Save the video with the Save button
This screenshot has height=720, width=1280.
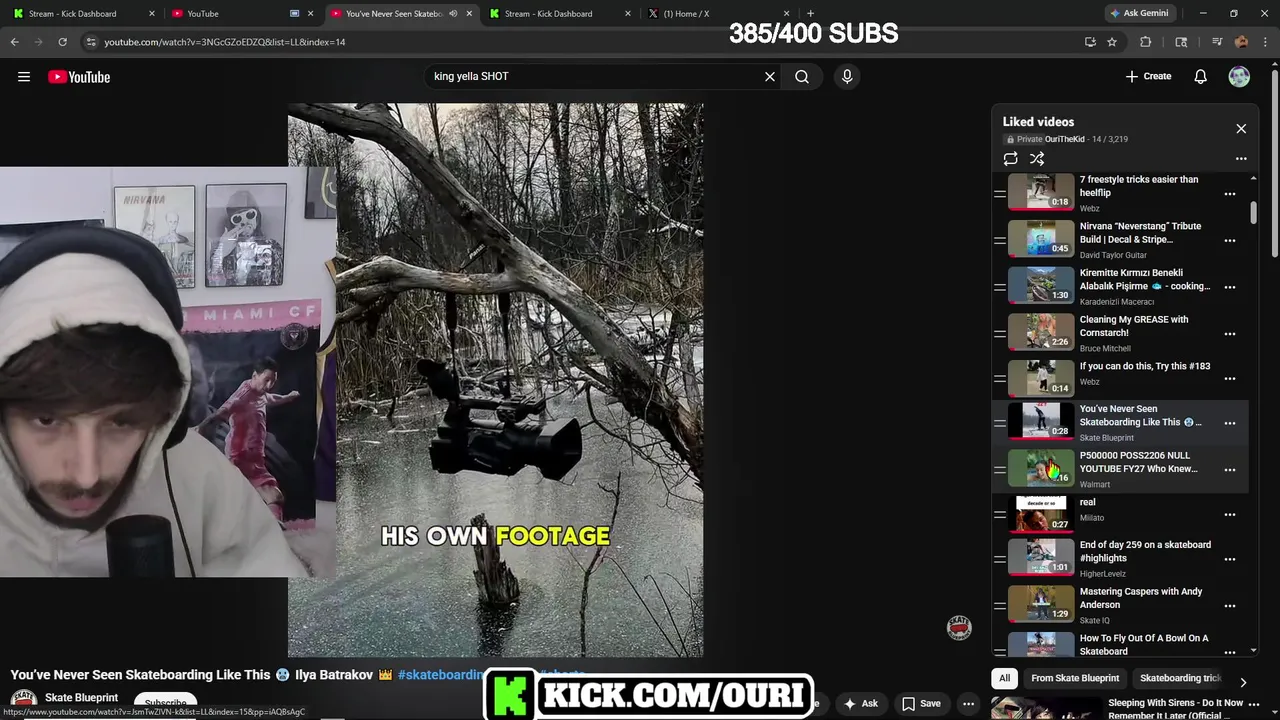tap(921, 704)
